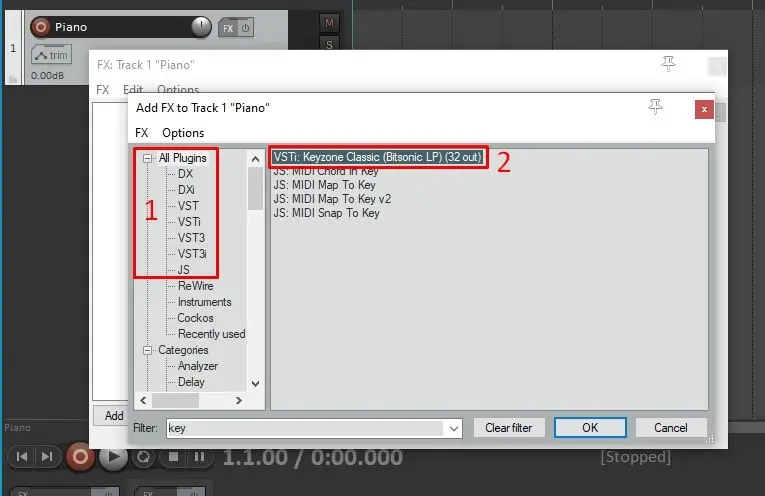Screen dimensions: 765x496
Task: Select JS: MIDI Chord in Key
Action: [x=325, y=171]
